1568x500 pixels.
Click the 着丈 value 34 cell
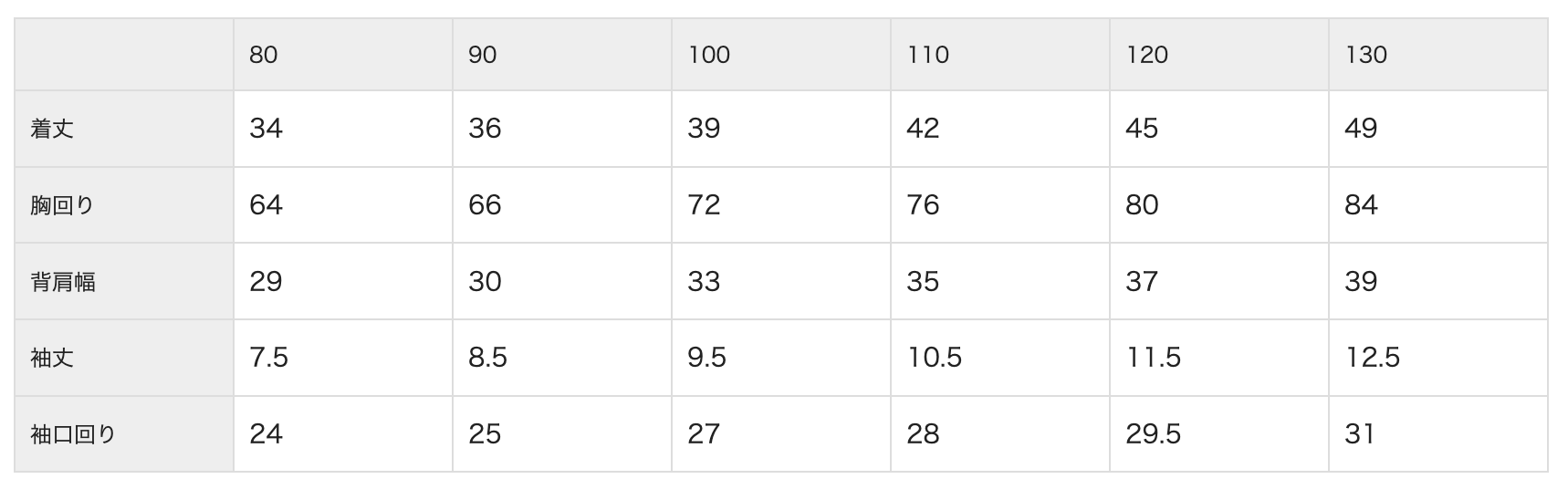266,129
